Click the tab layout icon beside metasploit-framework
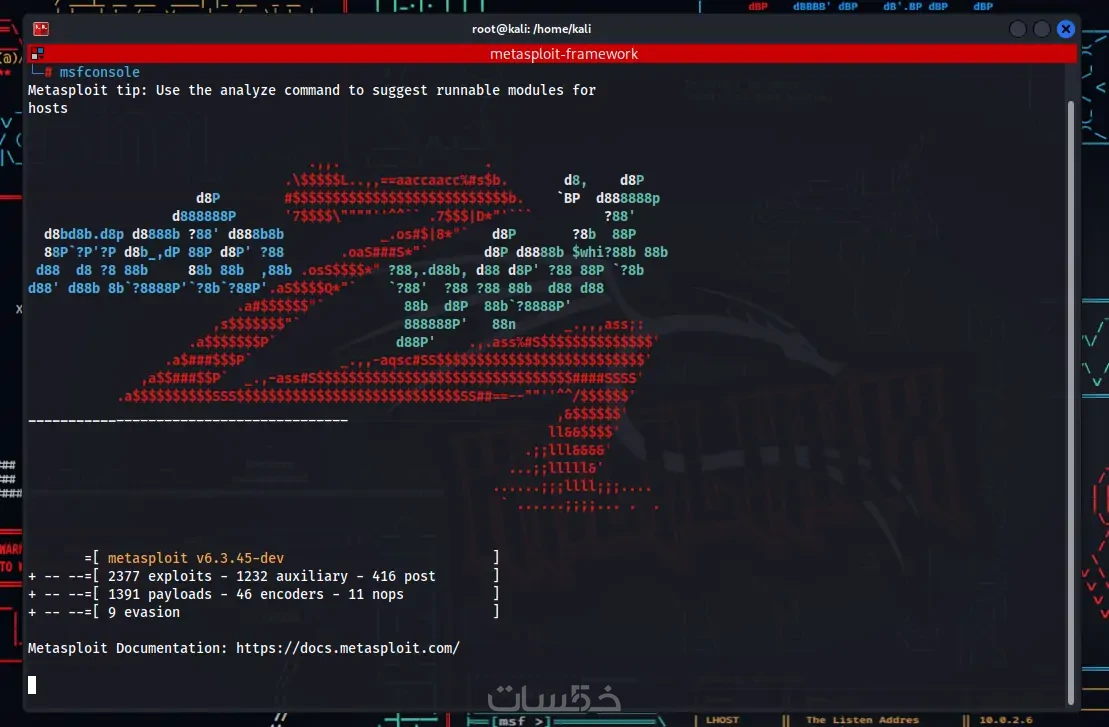 (37, 54)
